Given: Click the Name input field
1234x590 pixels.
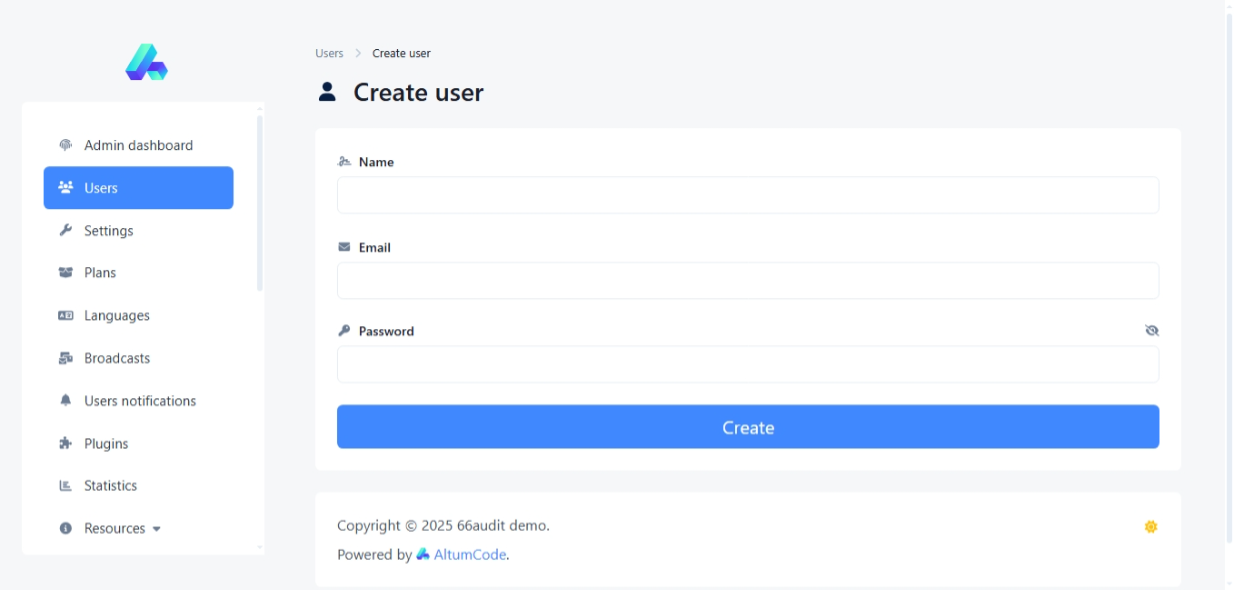Looking at the screenshot, I should [x=747, y=195].
